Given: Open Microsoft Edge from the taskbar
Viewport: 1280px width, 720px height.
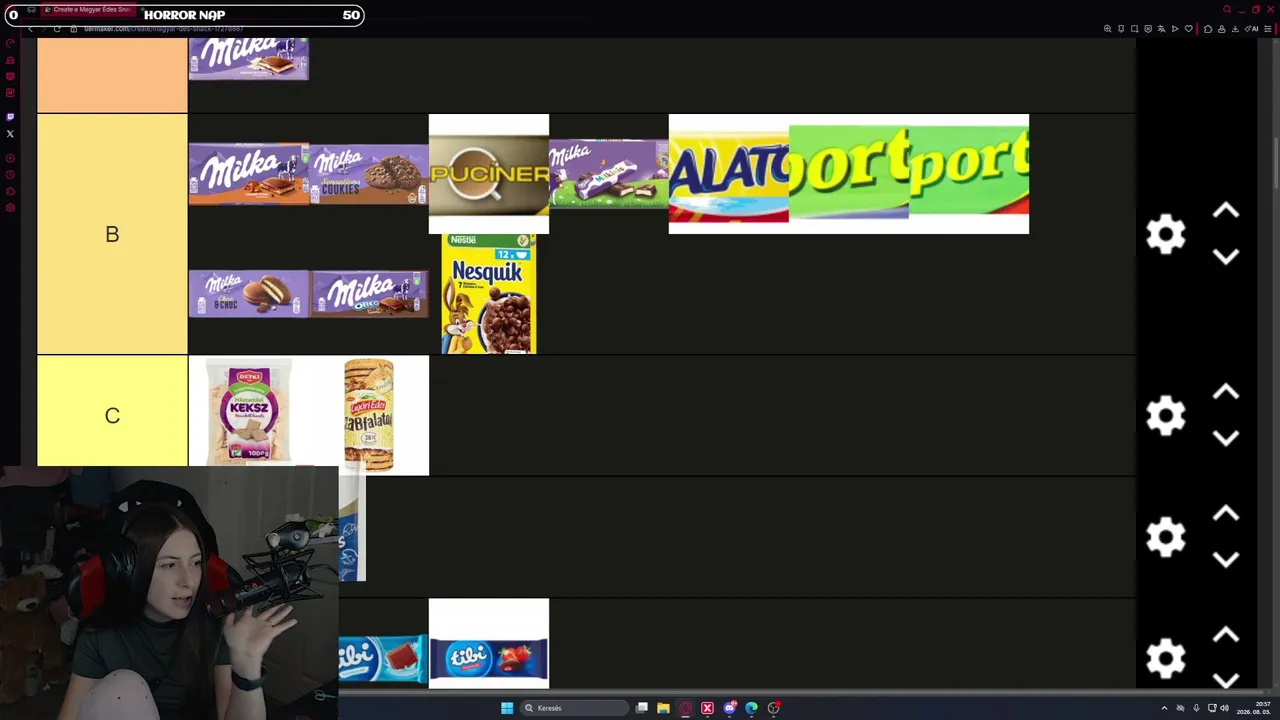Looking at the screenshot, I should tap(752, 708).
